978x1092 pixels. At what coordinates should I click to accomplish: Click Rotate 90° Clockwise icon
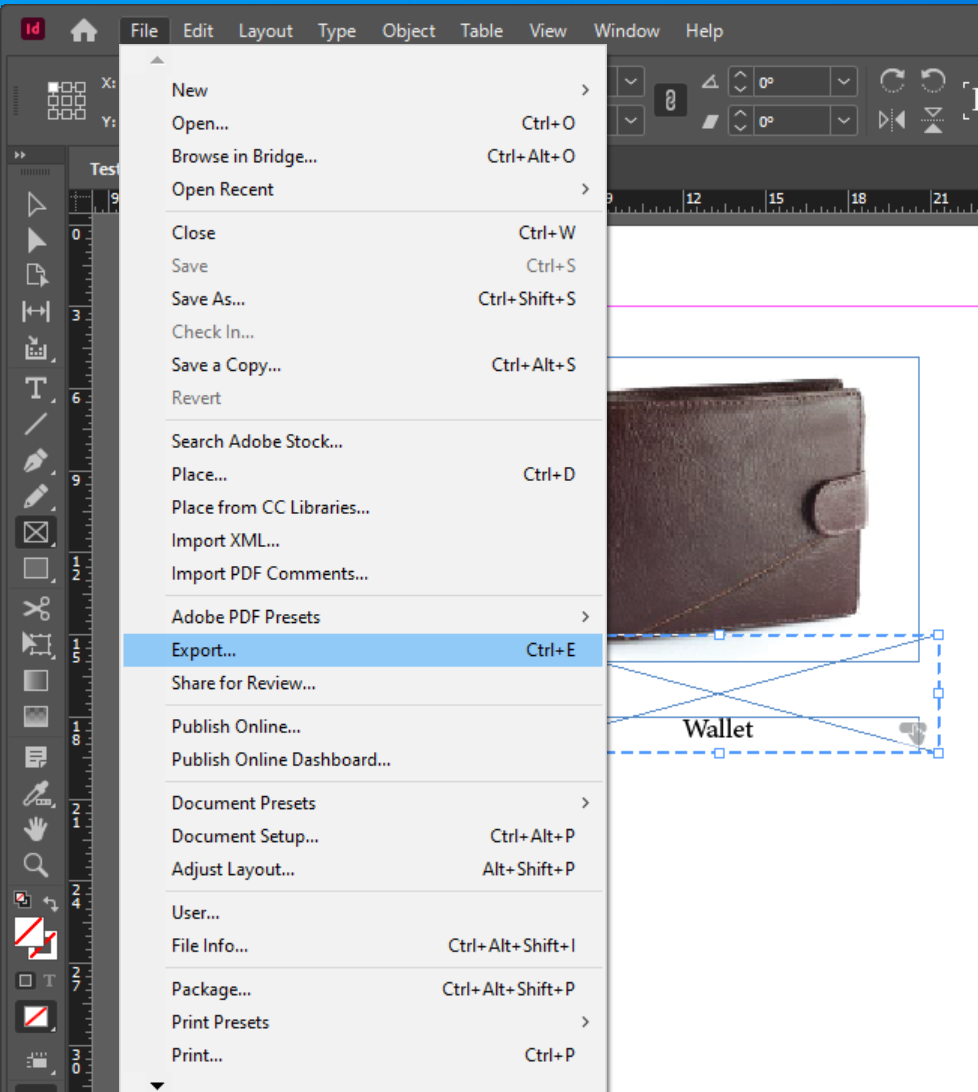(892, 81)
